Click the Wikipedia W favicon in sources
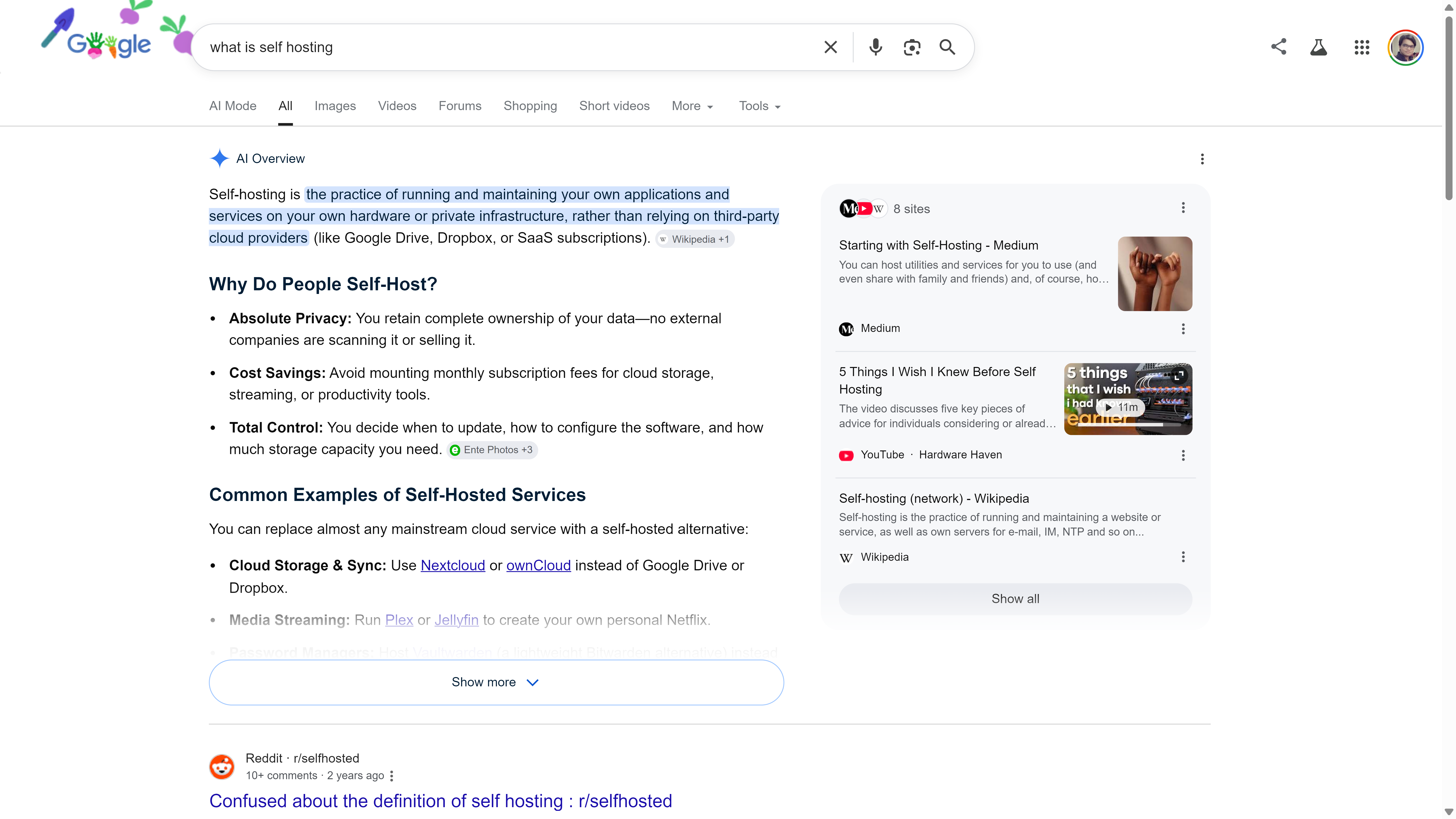This screenshot has width=1456, height=819. [846, 558]
